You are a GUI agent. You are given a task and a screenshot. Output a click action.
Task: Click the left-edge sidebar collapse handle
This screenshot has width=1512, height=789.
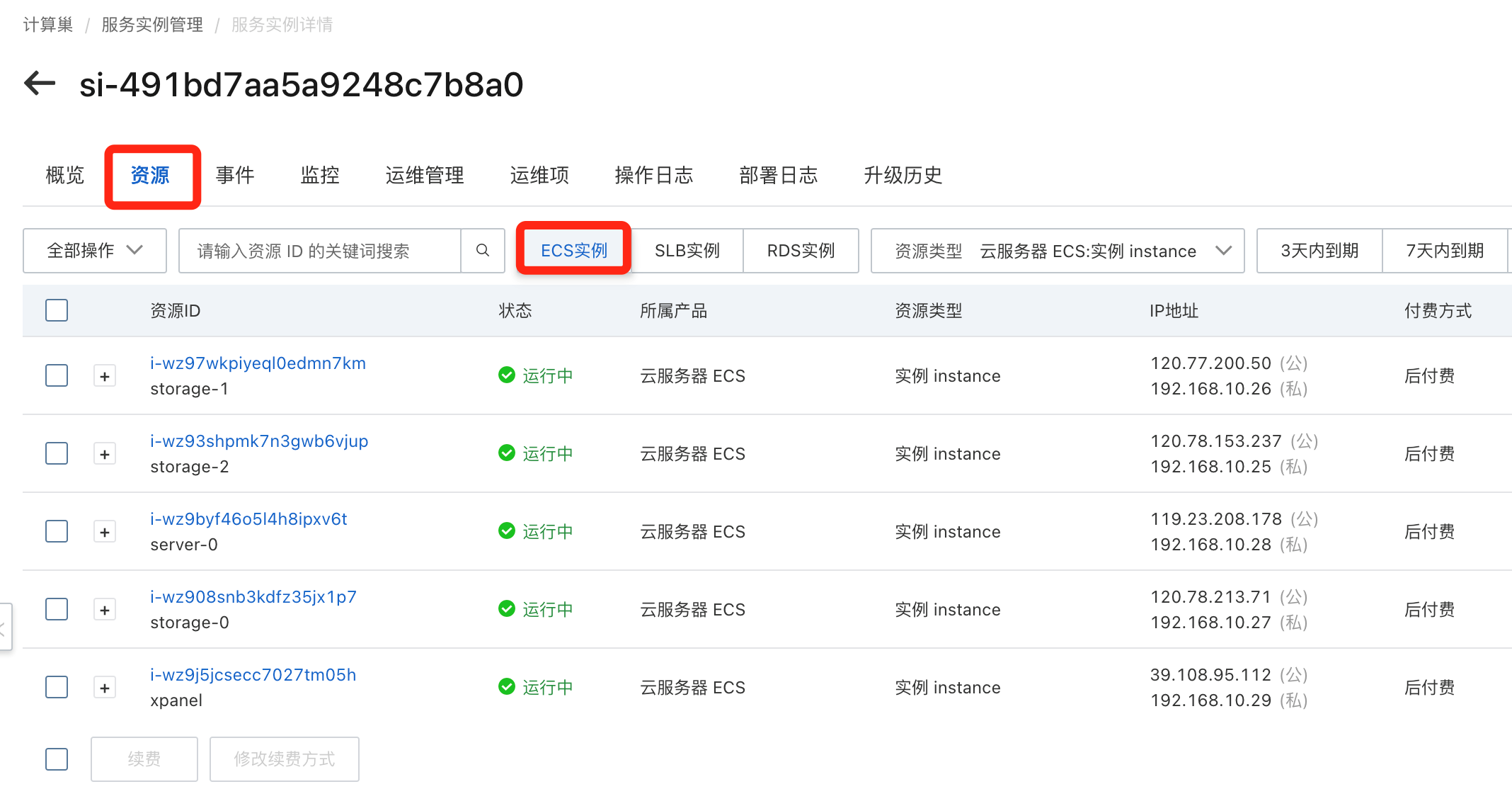(5, 626)
